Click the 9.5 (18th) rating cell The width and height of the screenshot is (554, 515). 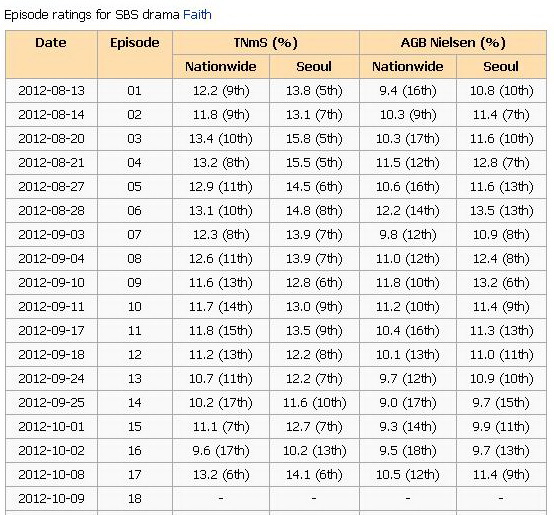point(408,451)
